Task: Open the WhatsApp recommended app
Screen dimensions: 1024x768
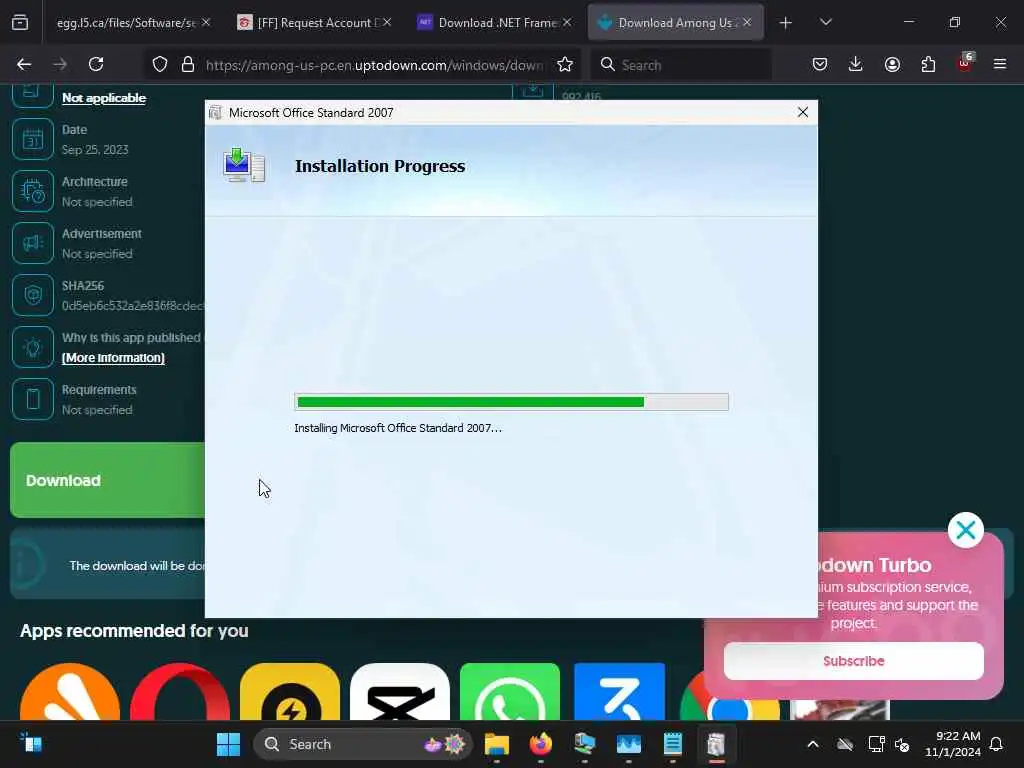Action: (x=509, y=692)
